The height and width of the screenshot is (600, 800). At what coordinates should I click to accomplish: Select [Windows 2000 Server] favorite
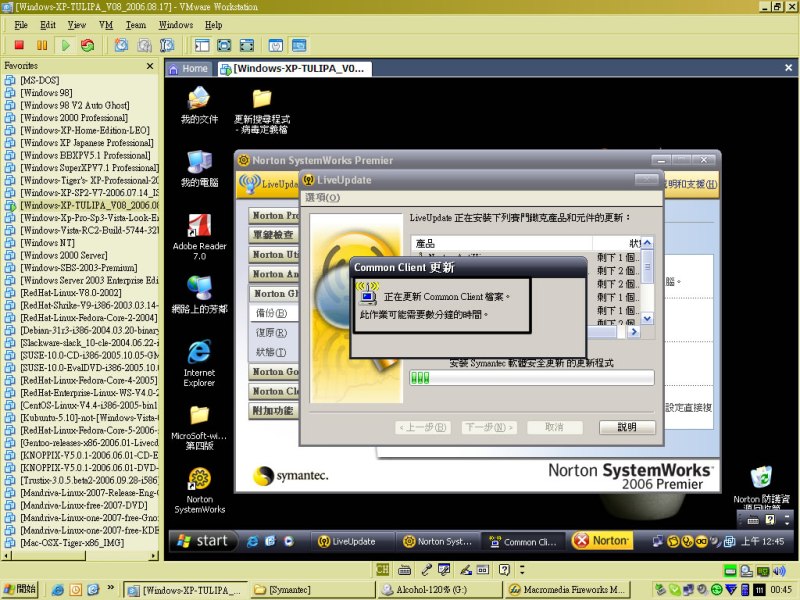(64, 255)
